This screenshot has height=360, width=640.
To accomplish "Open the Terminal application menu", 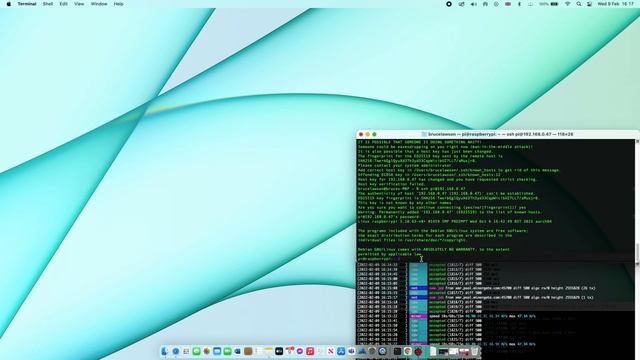I will click(x=27, y=4).
